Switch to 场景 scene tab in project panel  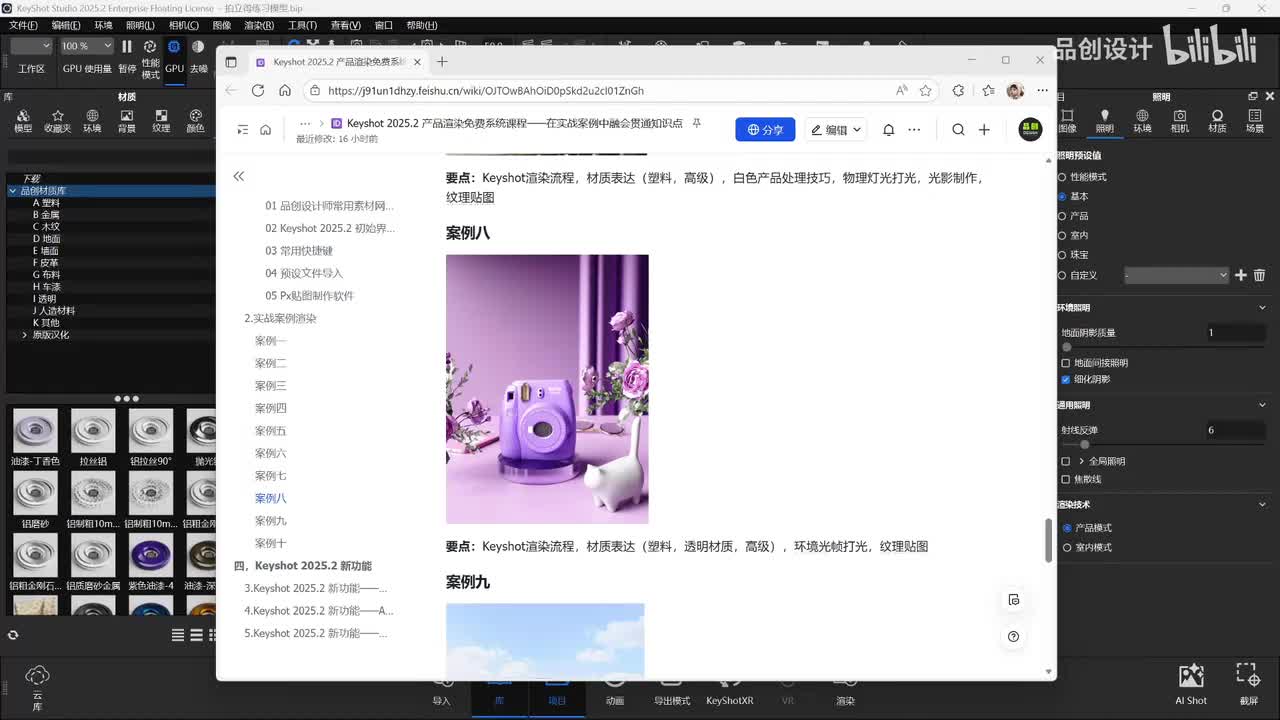pos(1255,121)
